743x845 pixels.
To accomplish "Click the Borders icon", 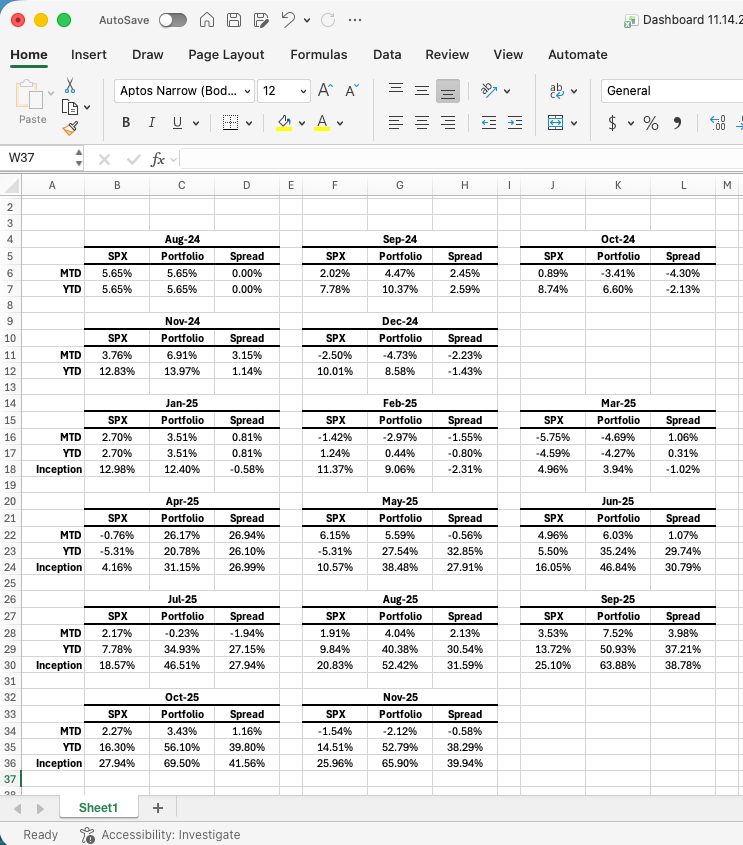I will click(x=230, y=123).
